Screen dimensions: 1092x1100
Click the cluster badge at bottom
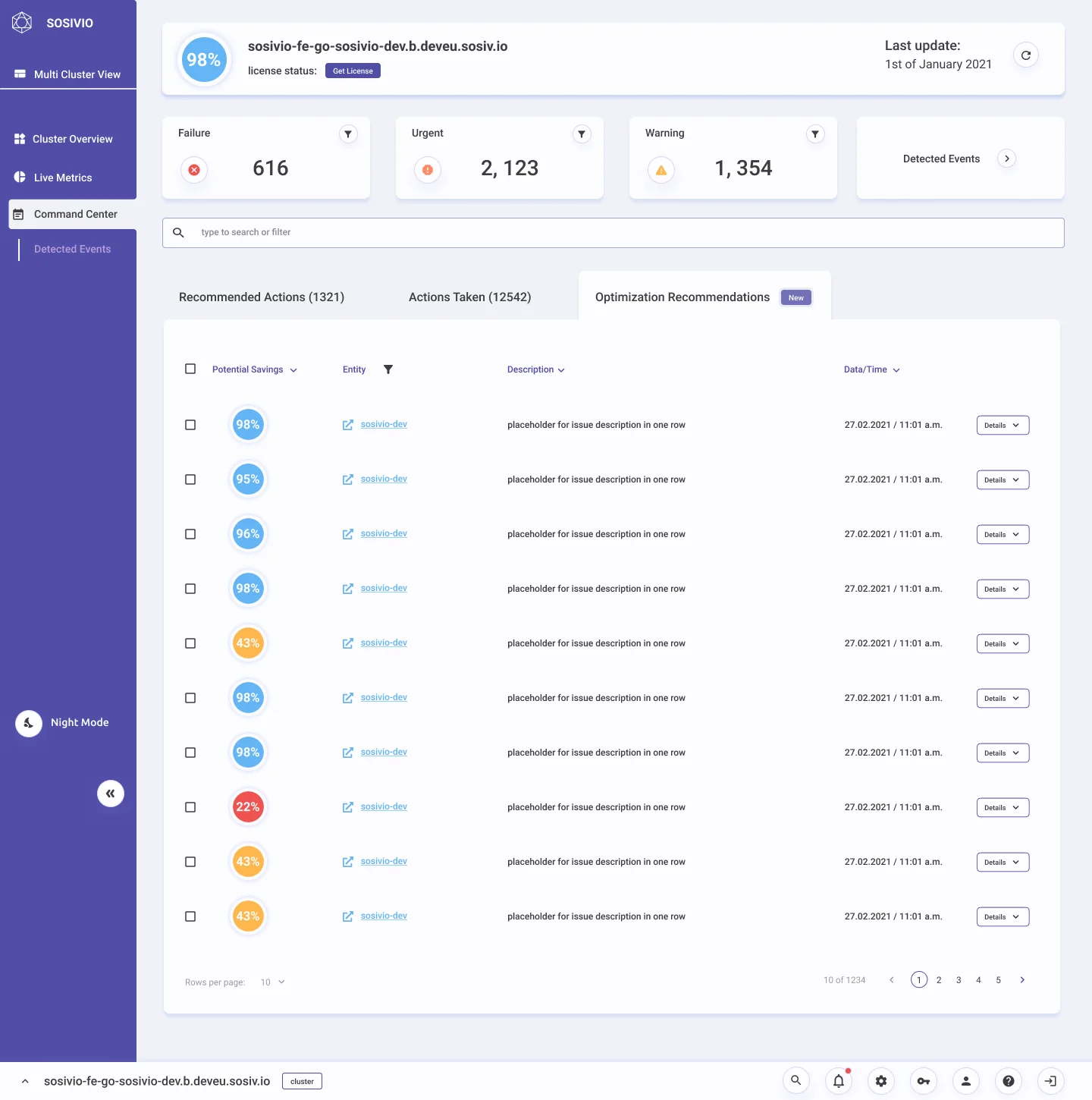pyautogui.click(x=302, y=1081)
